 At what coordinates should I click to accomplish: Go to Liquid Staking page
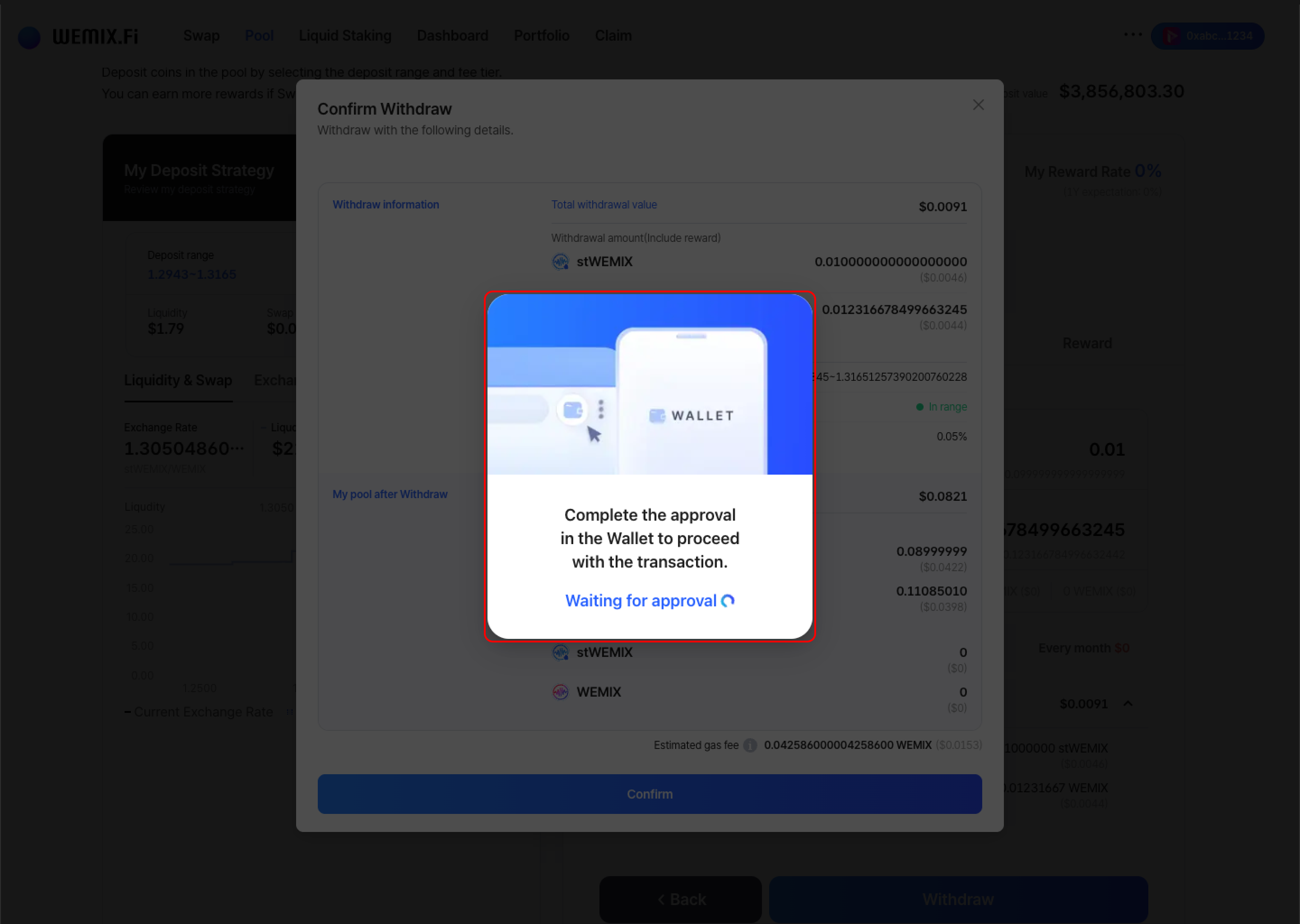point(345,36)
